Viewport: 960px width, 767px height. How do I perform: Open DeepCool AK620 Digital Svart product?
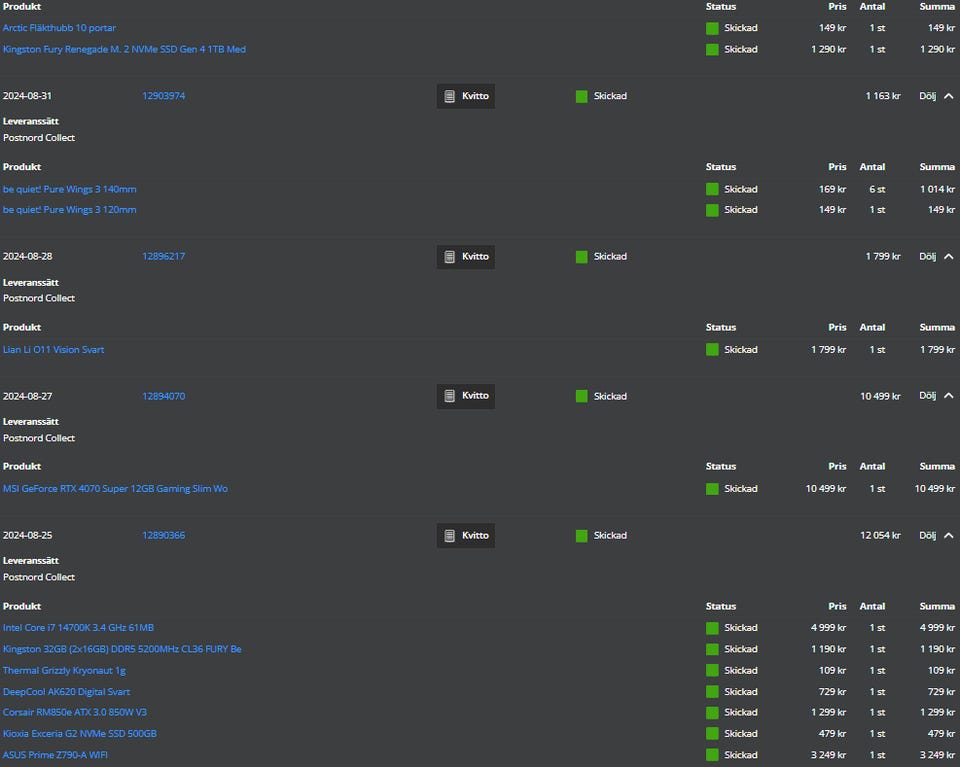66,692
